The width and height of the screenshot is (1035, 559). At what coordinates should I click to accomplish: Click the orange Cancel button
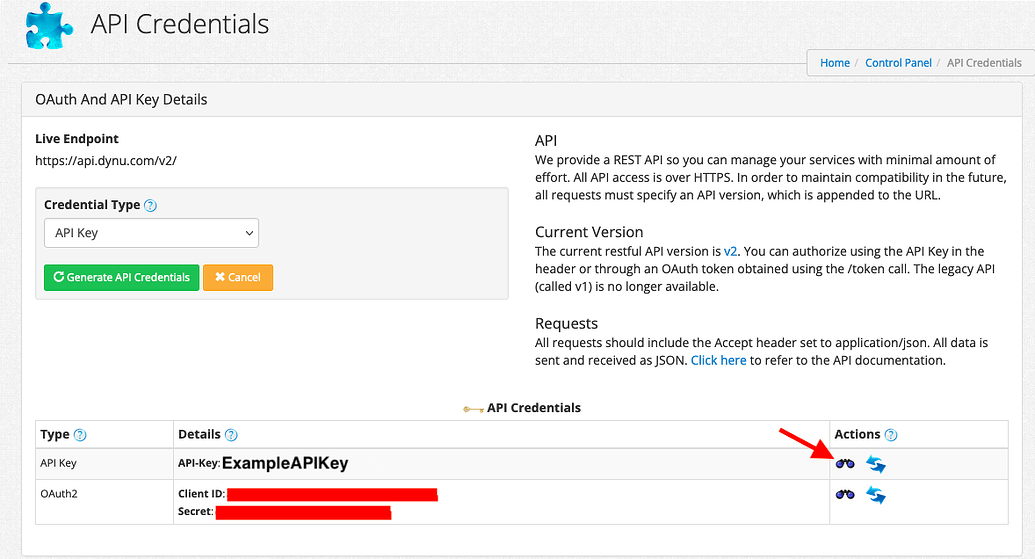(x=238, y=277)
